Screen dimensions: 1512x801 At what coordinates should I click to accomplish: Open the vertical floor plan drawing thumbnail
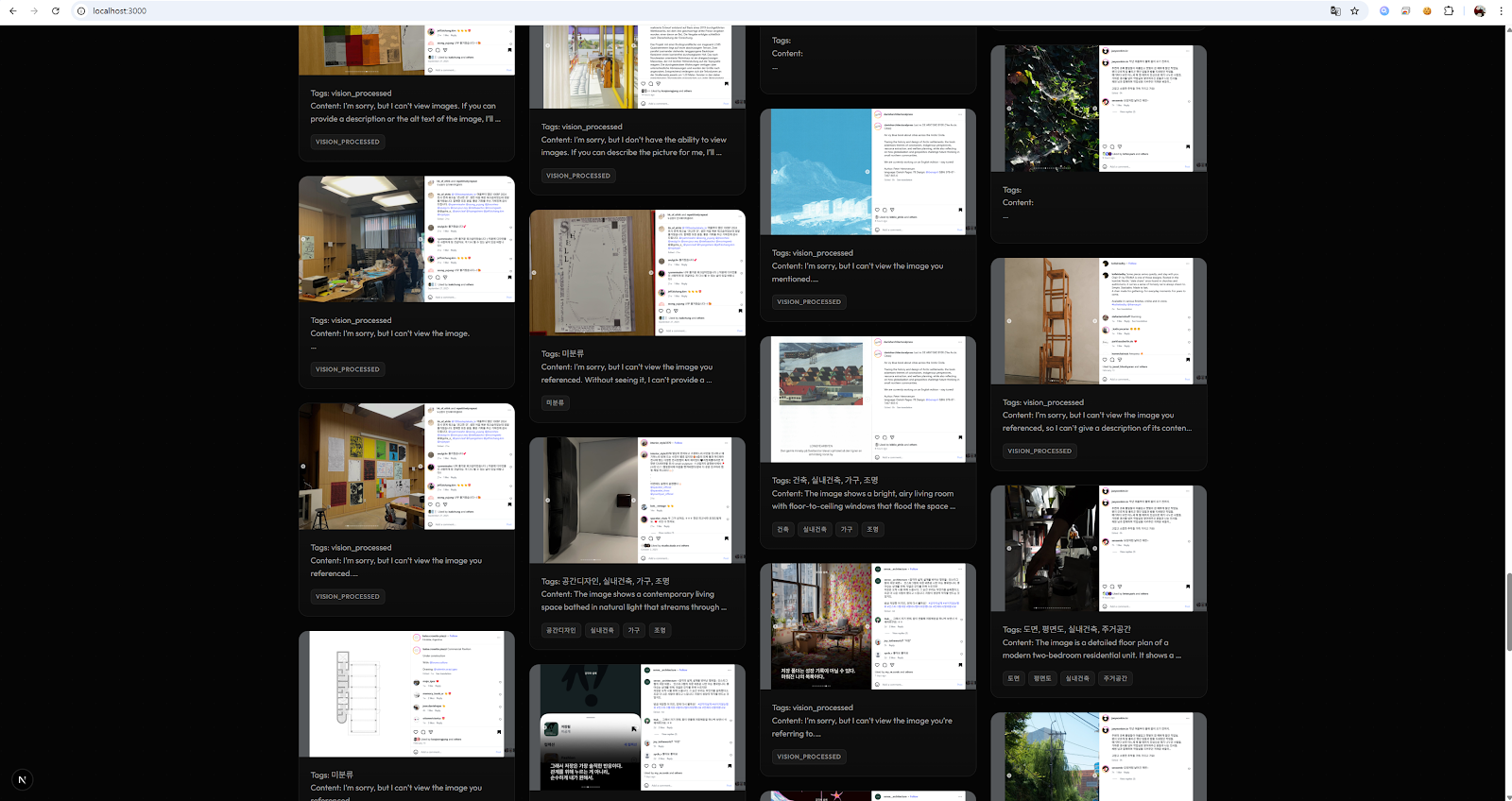click(406, 693)
